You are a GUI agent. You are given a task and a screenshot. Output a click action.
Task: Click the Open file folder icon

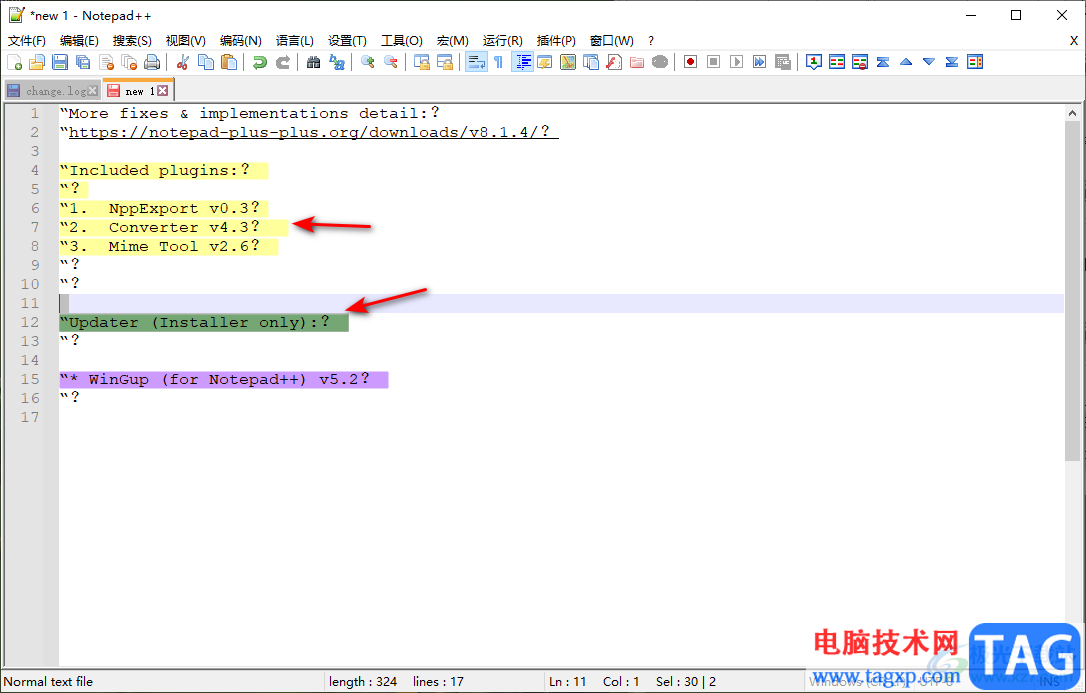pyautogui.click(x=37, y=62)
